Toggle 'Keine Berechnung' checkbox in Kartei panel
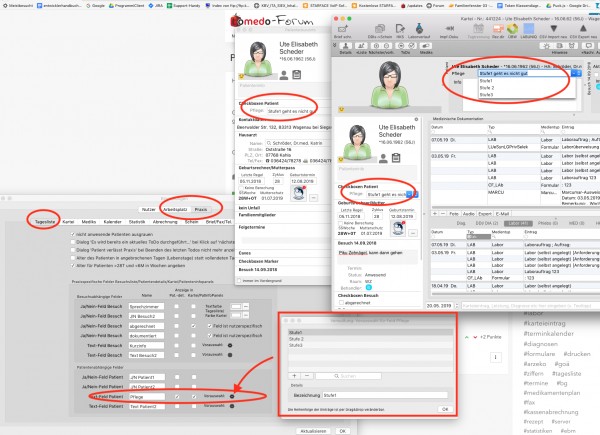The width and height of the screenshot is (600, 435). click(x=341, y=223)
